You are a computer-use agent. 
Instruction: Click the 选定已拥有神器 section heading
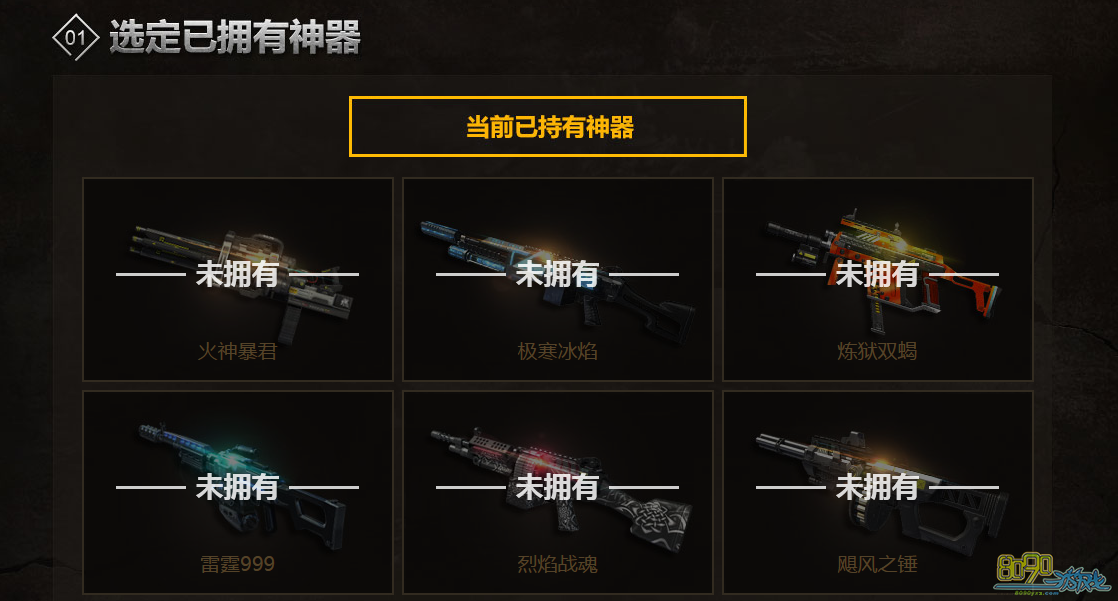pyautogui.click(x=235, y=37)
